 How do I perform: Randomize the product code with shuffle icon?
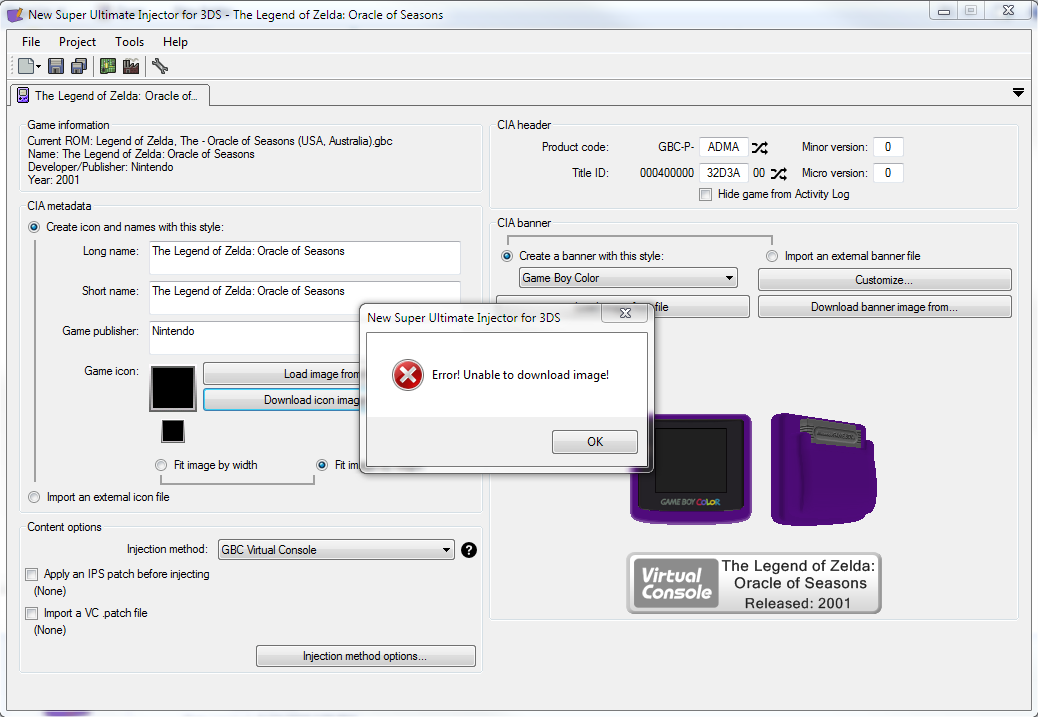pyautogui.click(x=759, y=147)
